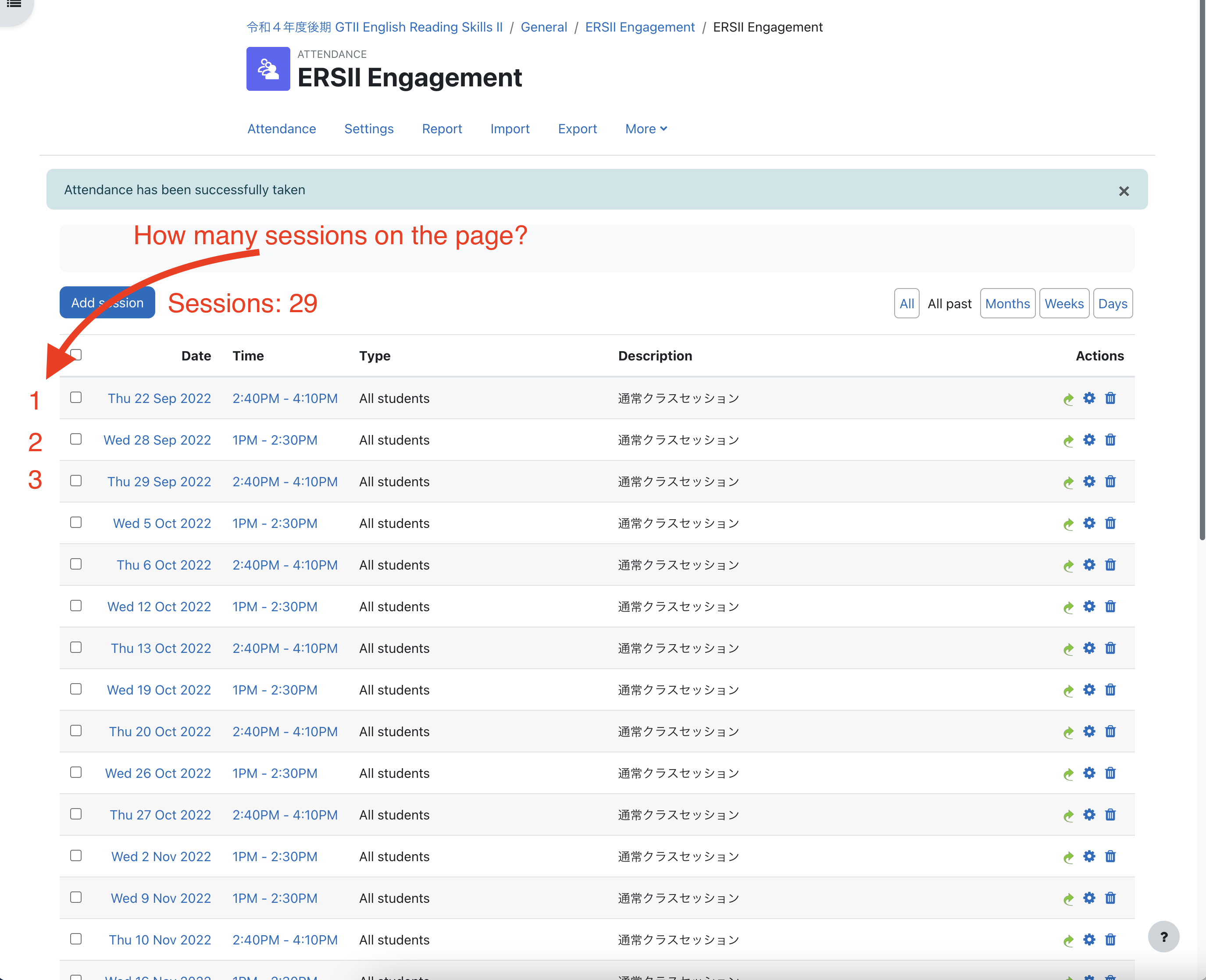Viewport: 1206px width, 980px height.
Task: Filter sessions by Months
Action: (1008, 303)
